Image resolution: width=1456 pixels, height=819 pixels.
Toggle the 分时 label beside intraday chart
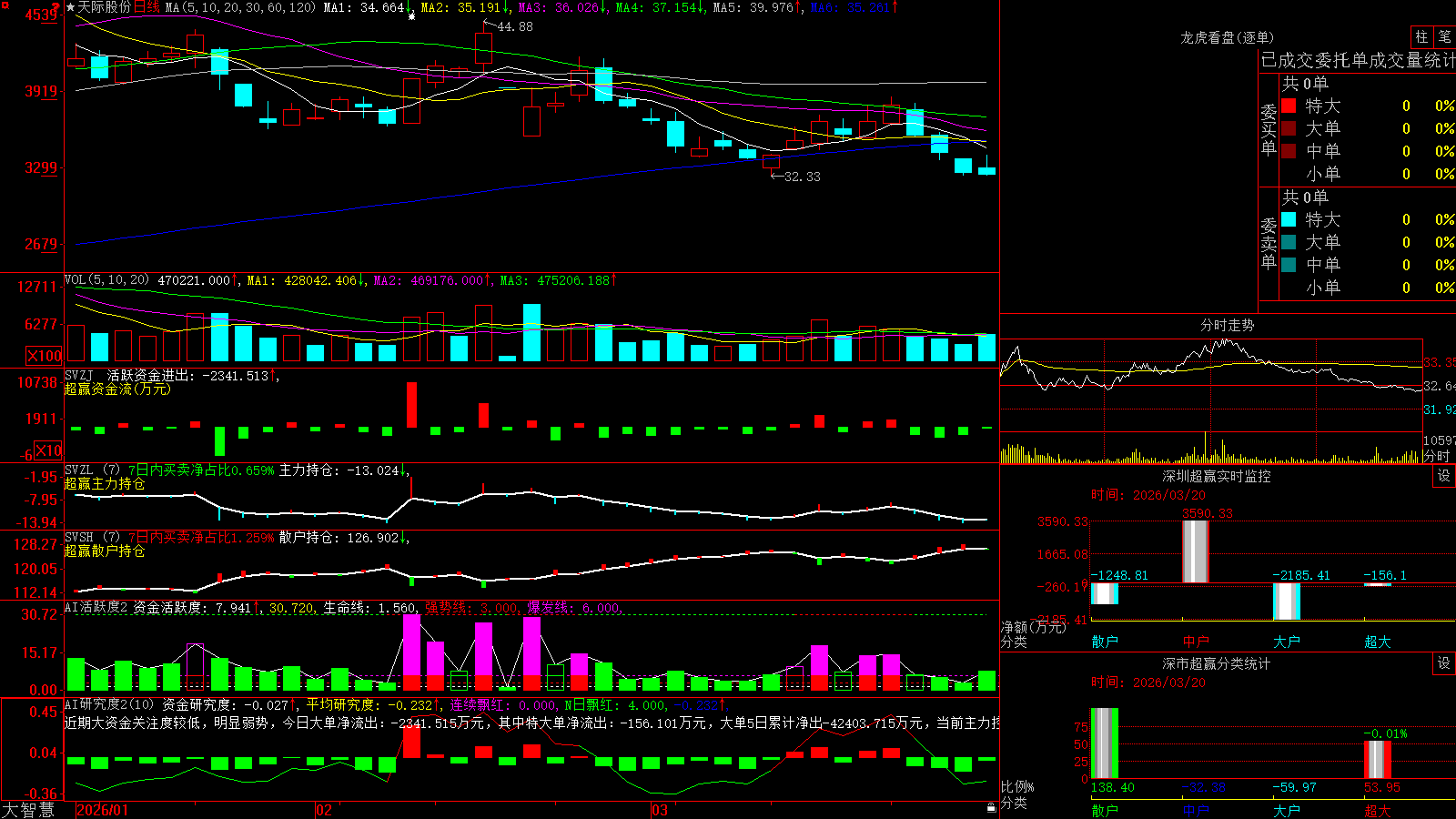[1437, 456]
